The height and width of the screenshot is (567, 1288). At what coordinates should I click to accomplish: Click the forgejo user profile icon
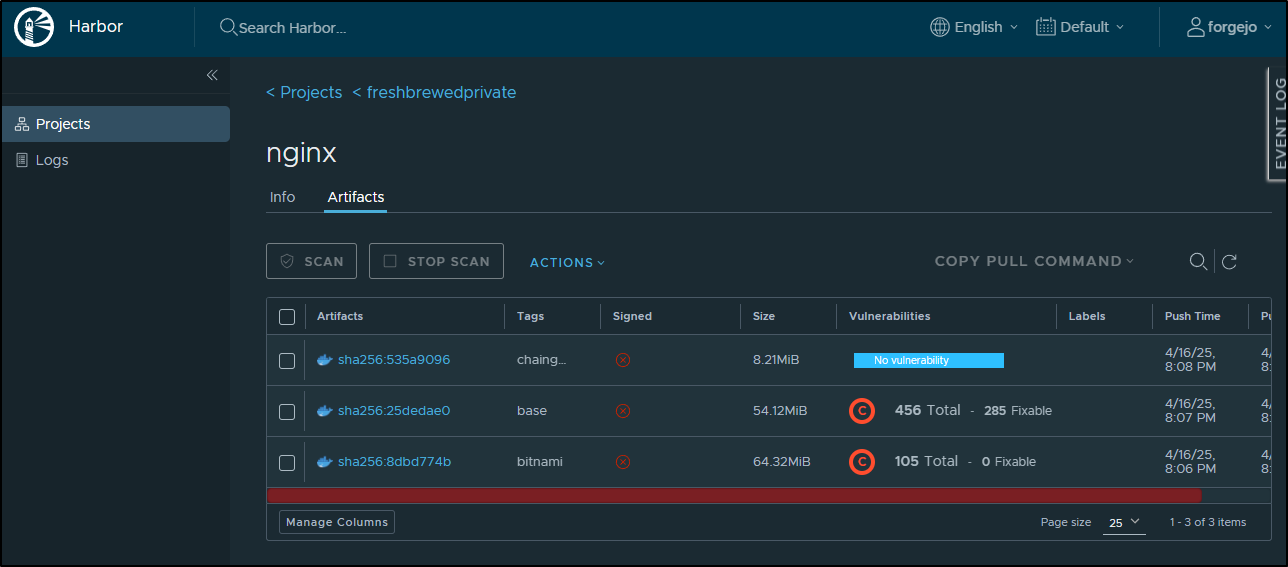(1195, 27)
